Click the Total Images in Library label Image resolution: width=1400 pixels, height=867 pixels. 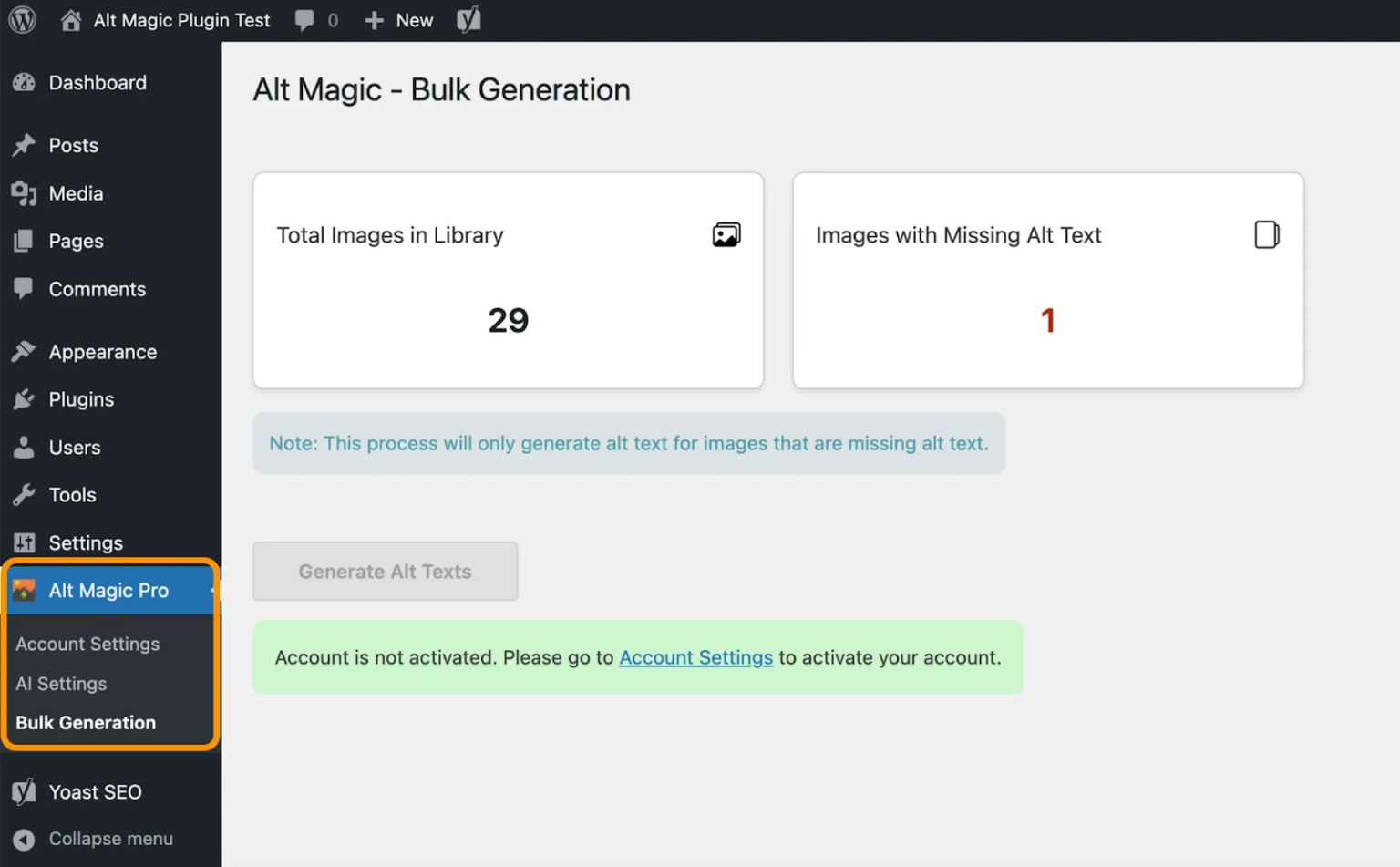(389, 235)
